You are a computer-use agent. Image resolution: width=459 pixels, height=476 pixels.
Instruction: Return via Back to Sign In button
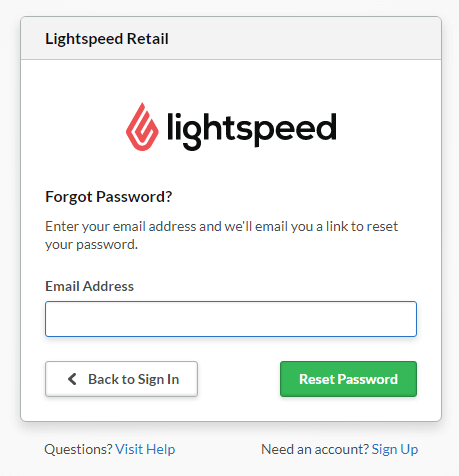pyautogui.click(x=122, y=379)
